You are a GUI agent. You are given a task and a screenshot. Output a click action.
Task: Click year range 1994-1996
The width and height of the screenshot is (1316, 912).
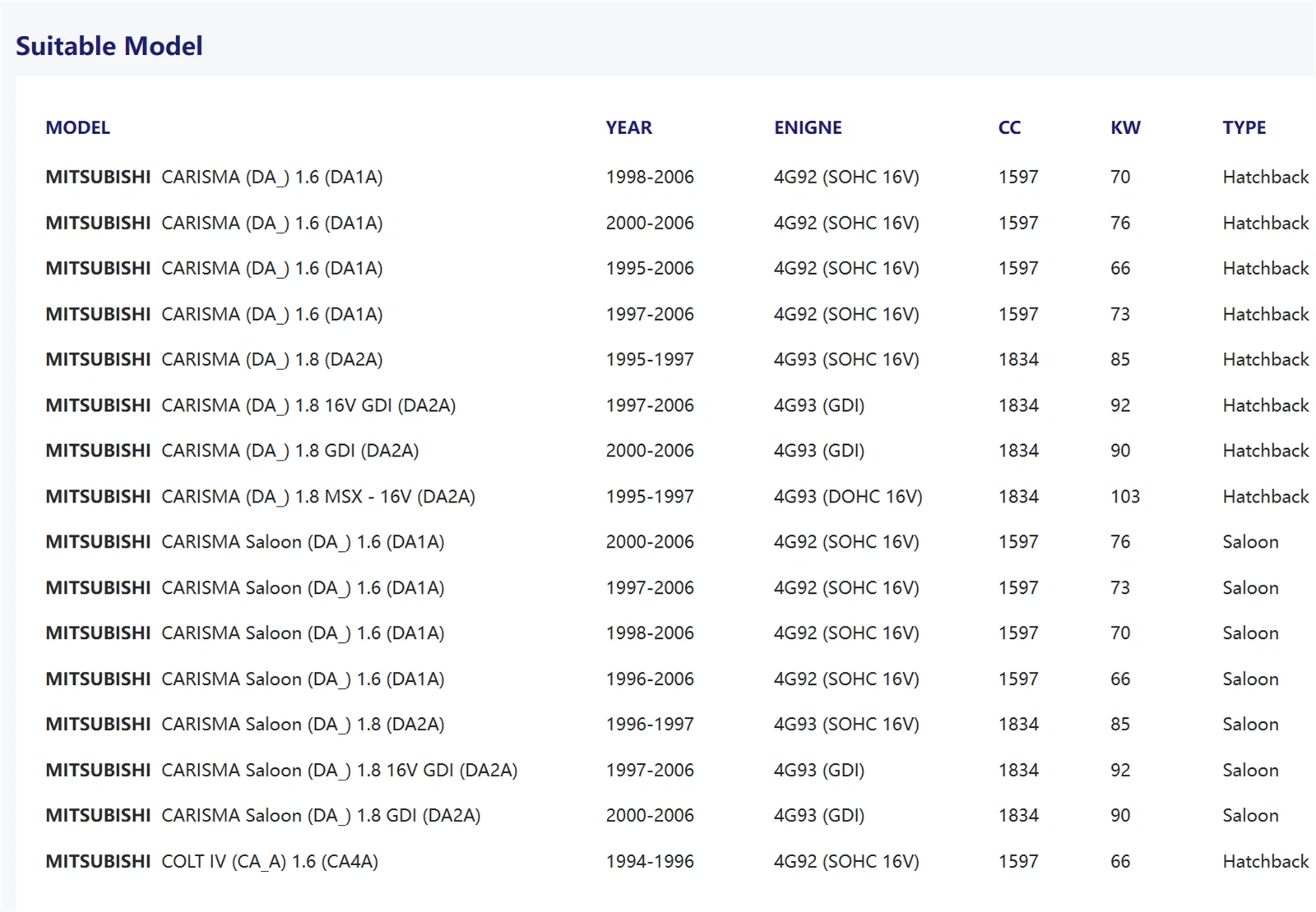coord(650,861)
